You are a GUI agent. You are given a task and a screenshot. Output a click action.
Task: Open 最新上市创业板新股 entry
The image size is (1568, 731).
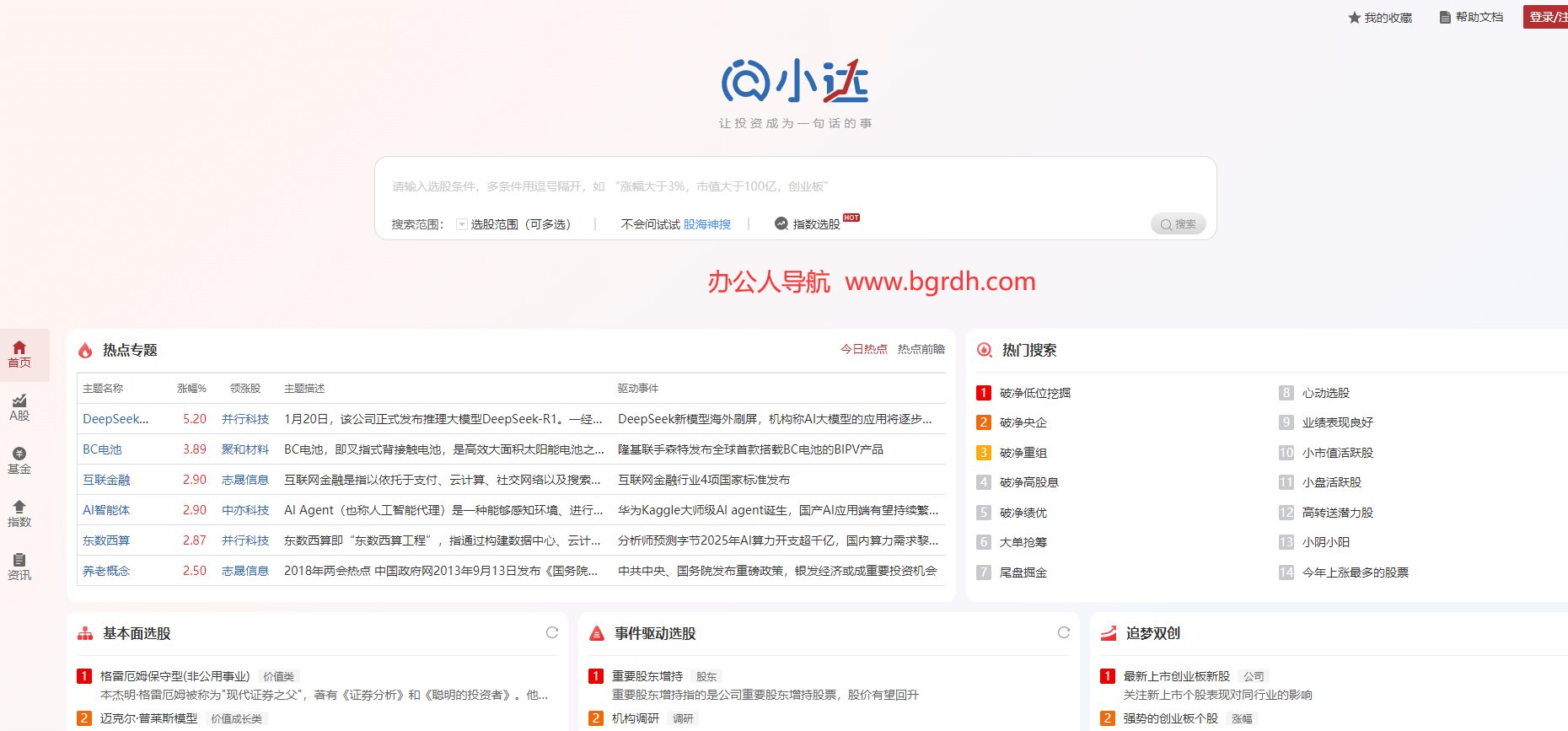(1177, 676)
